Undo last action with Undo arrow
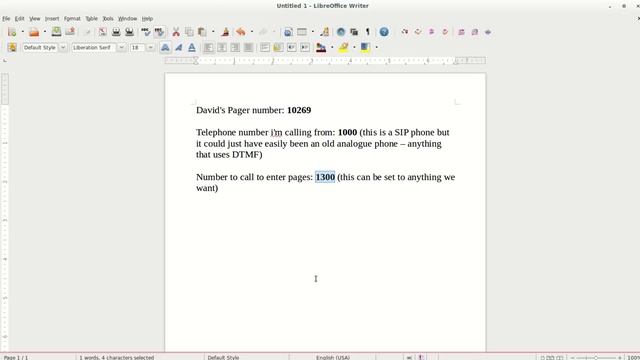This screenshot has height=360, width=640. 241,32
